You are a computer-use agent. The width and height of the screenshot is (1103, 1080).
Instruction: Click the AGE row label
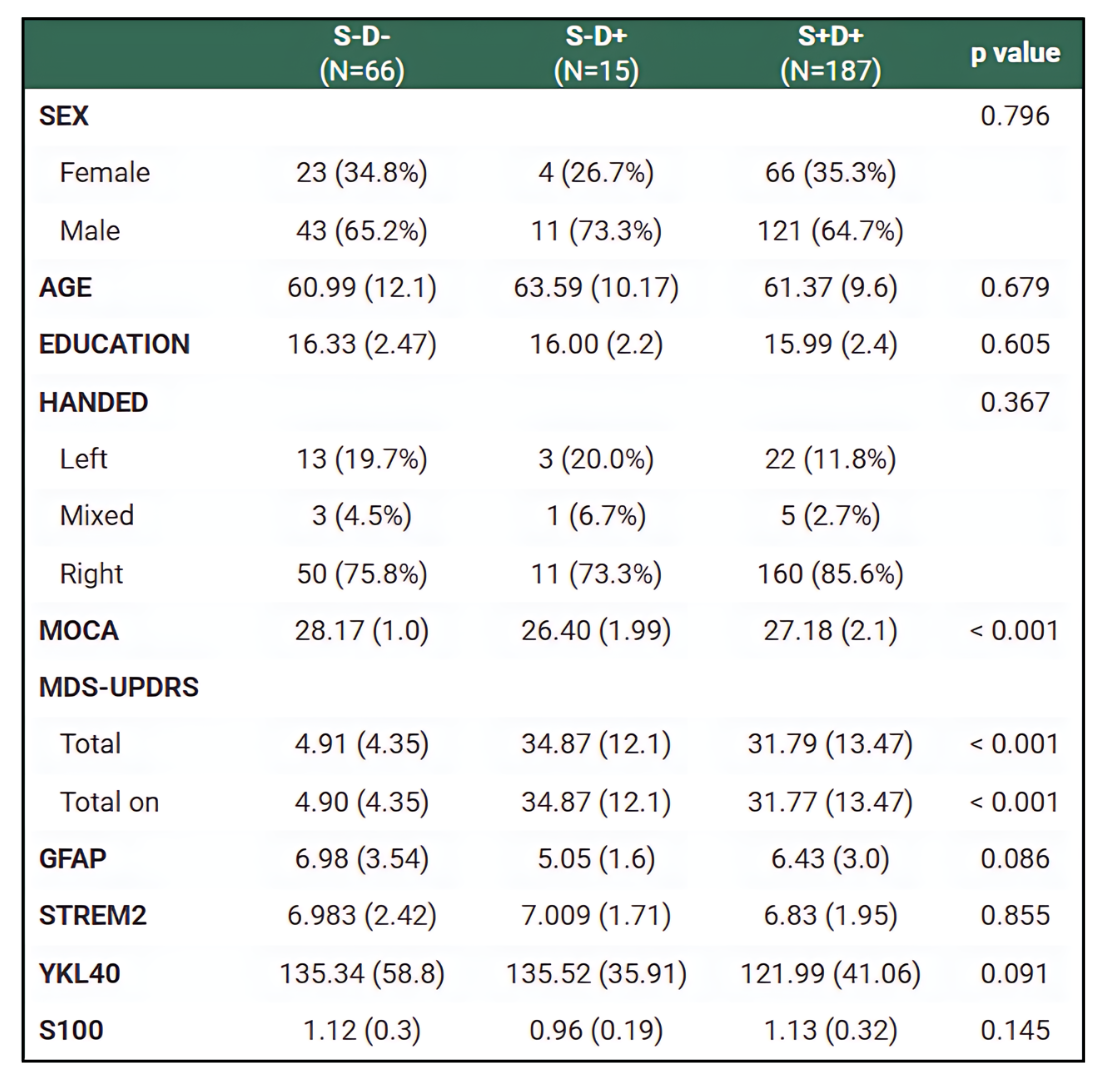(66, 288)
